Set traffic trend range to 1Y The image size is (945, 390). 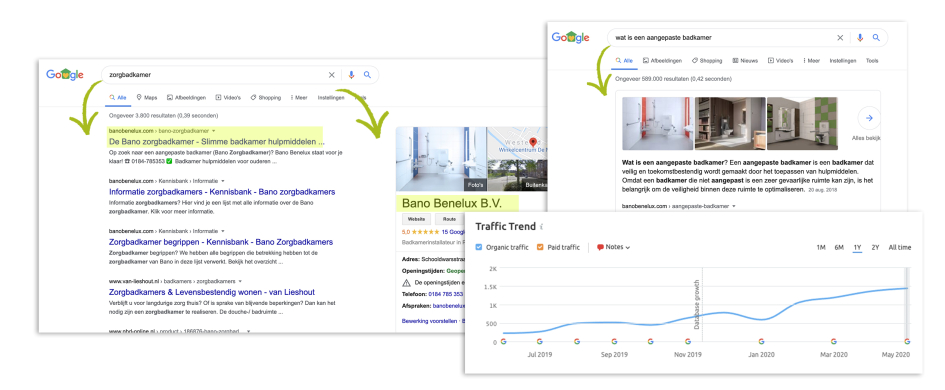pyautogui.click(x=857, y=247)
